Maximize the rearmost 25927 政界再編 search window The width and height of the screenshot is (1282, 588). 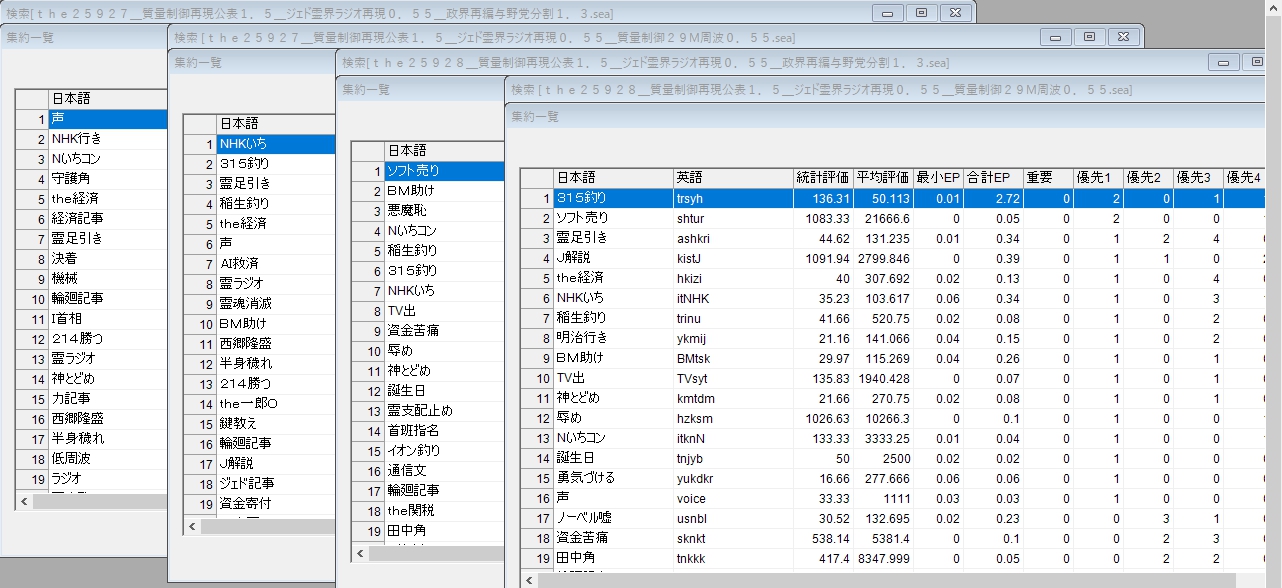921,13
